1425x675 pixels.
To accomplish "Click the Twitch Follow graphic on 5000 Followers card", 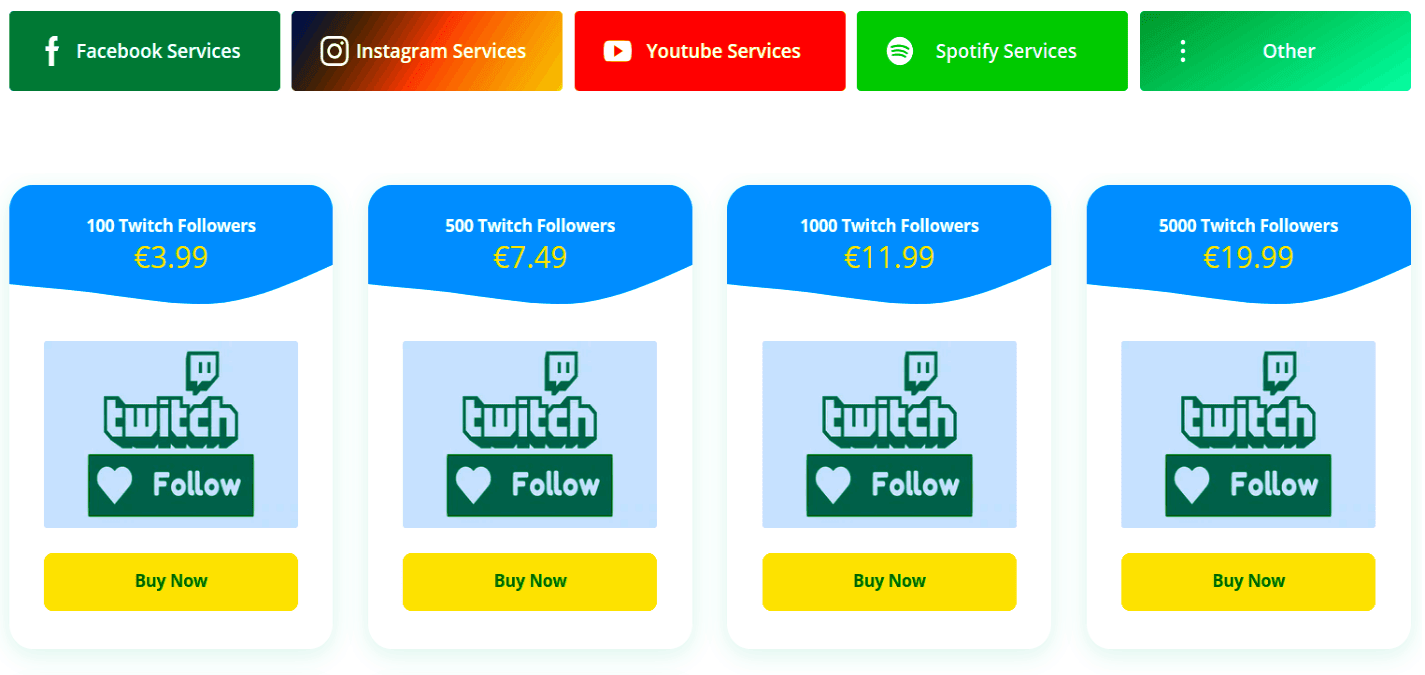I will 1248,484.
